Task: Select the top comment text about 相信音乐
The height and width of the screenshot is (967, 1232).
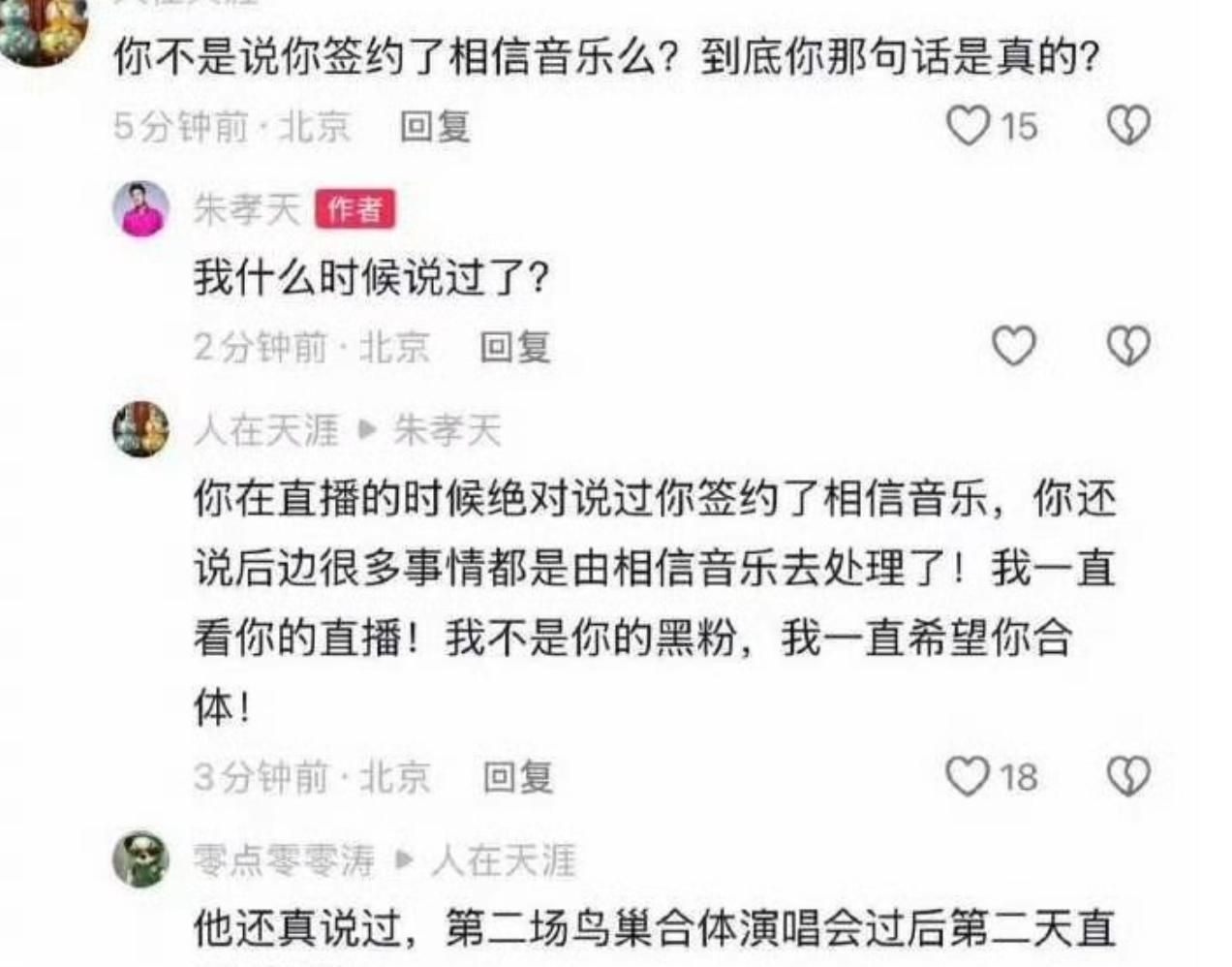Action: pyautogui.click(x=606, y=58)
